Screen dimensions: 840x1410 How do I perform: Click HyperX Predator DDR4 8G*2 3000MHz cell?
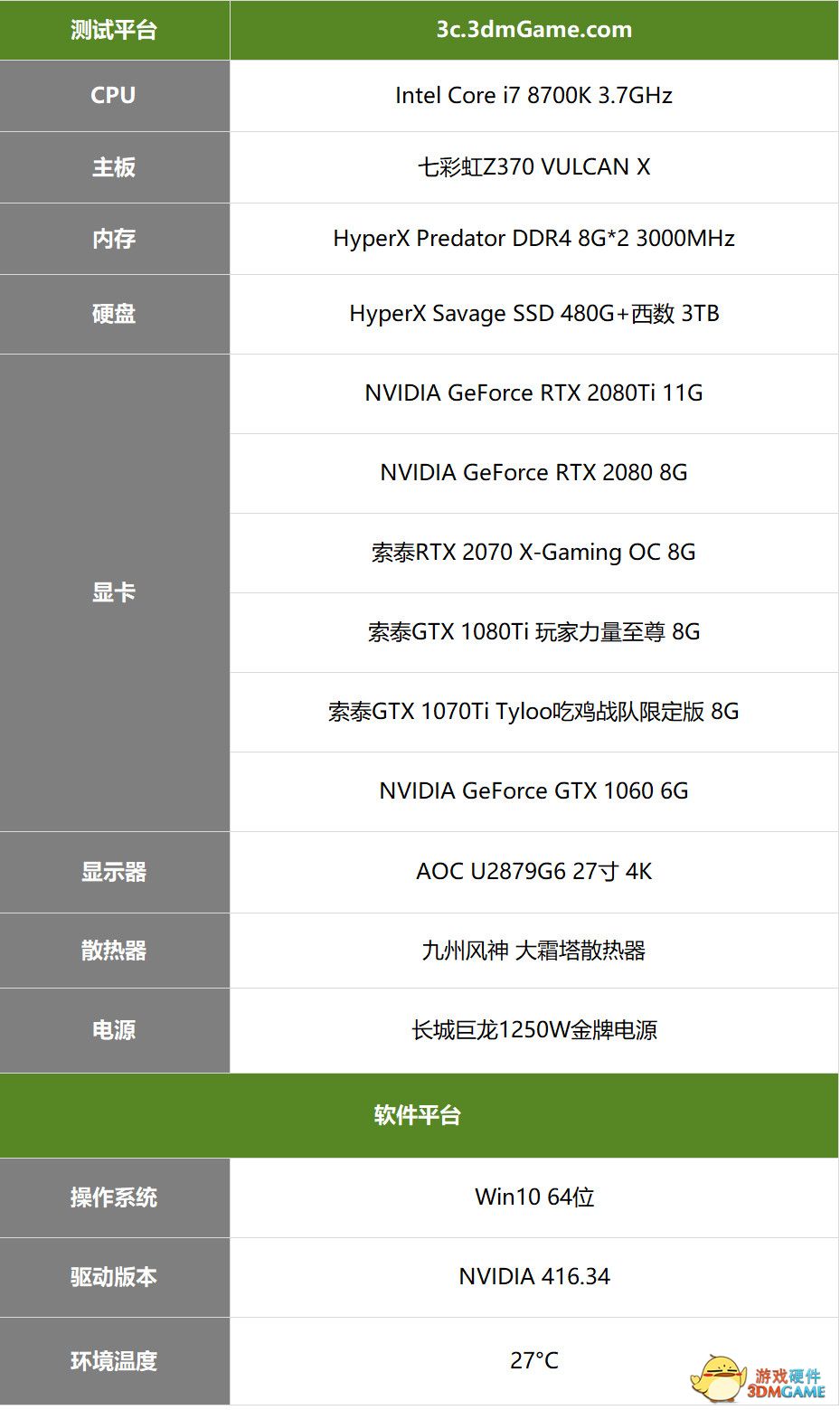[533, 239]
